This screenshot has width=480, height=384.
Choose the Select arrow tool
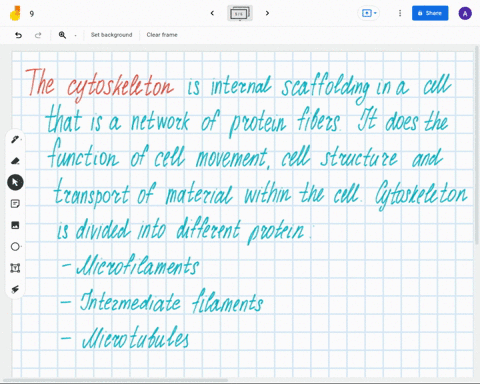tap(15, 182)
